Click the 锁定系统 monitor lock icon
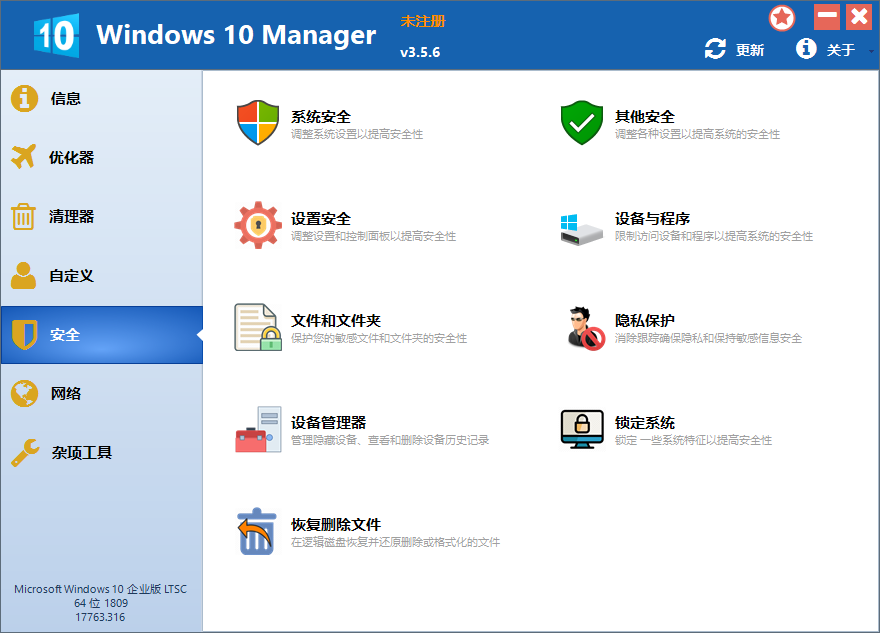This screenshot has width=880, height=633. [583, 430]
